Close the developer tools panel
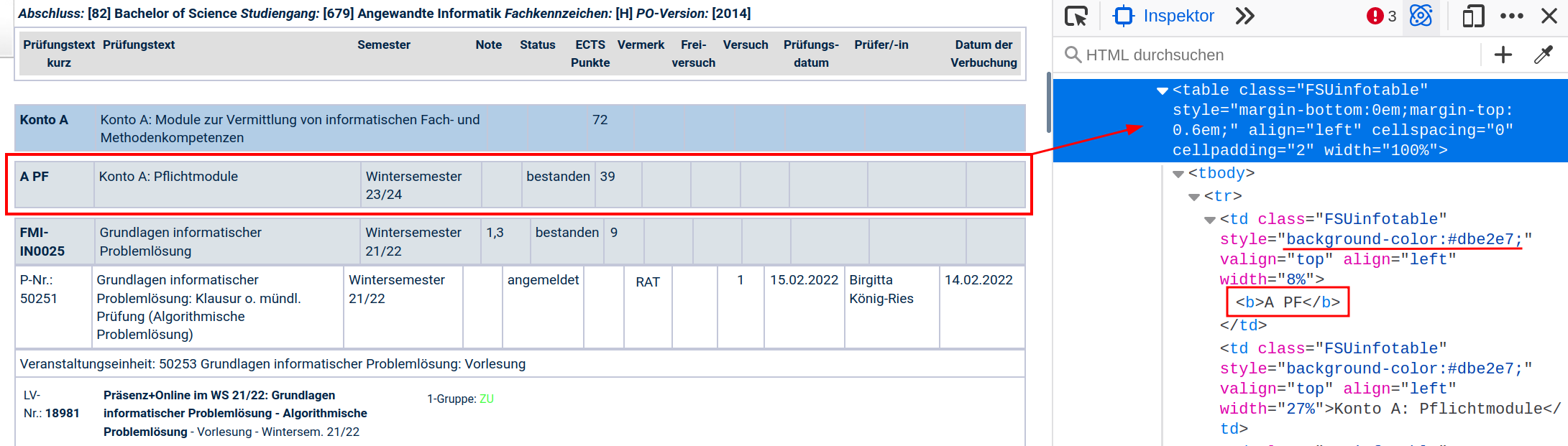 pyautogui.click(x=1549, y=16)
